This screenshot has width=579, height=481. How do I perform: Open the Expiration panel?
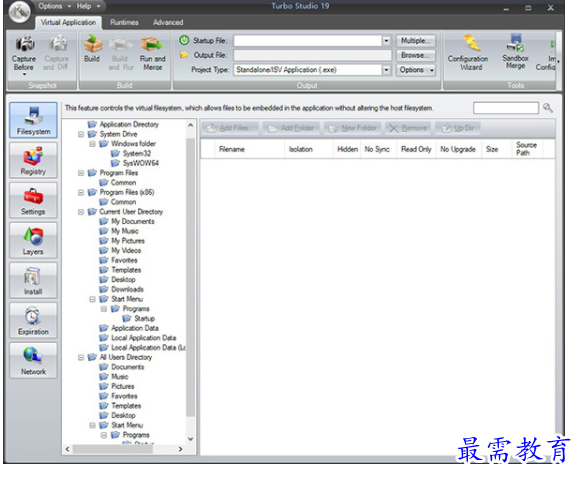[x=33, y=321]
